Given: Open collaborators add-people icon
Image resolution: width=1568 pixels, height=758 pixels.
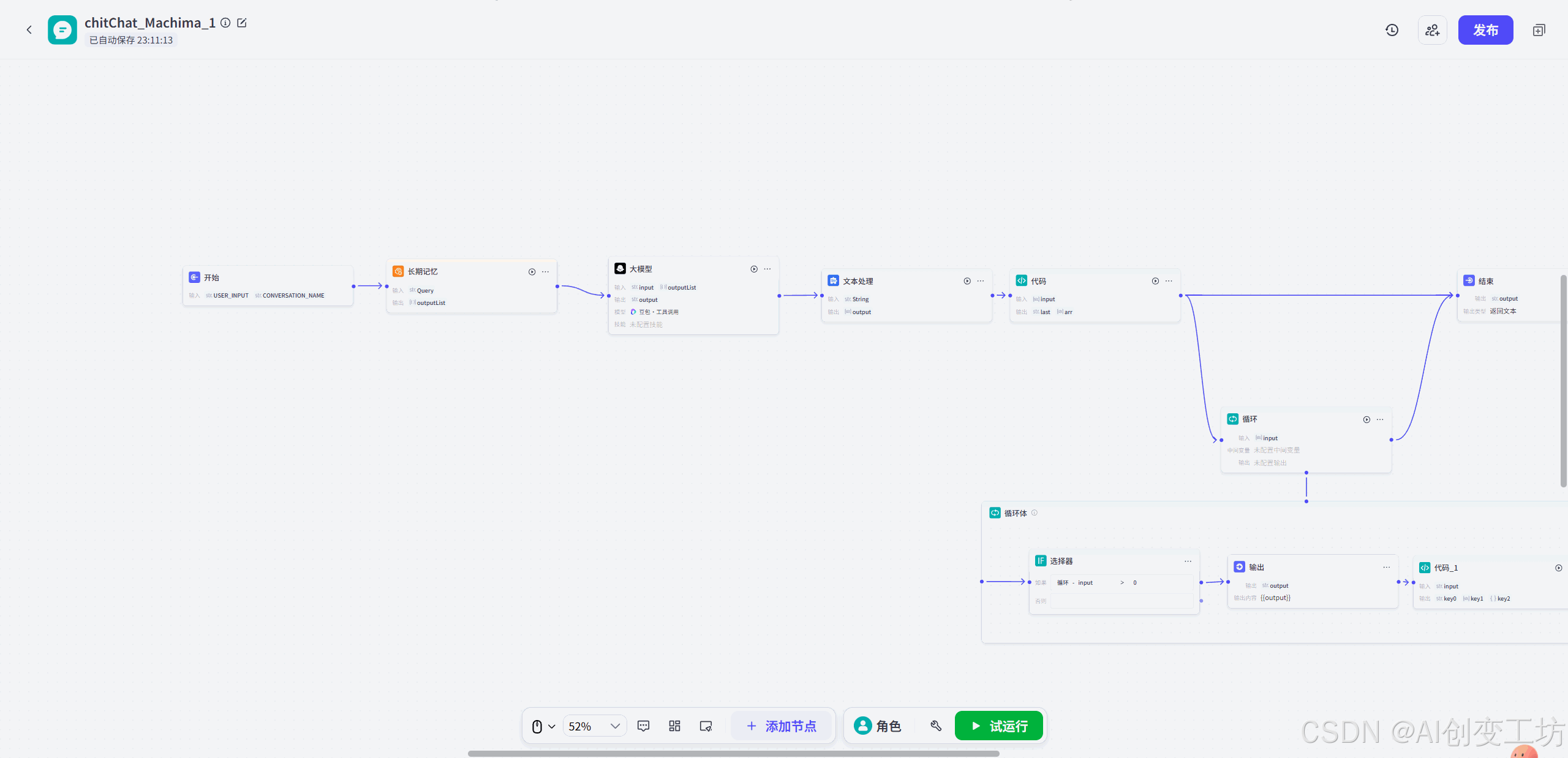Looking at the screenshot, I should click(x=1433, y=30).
